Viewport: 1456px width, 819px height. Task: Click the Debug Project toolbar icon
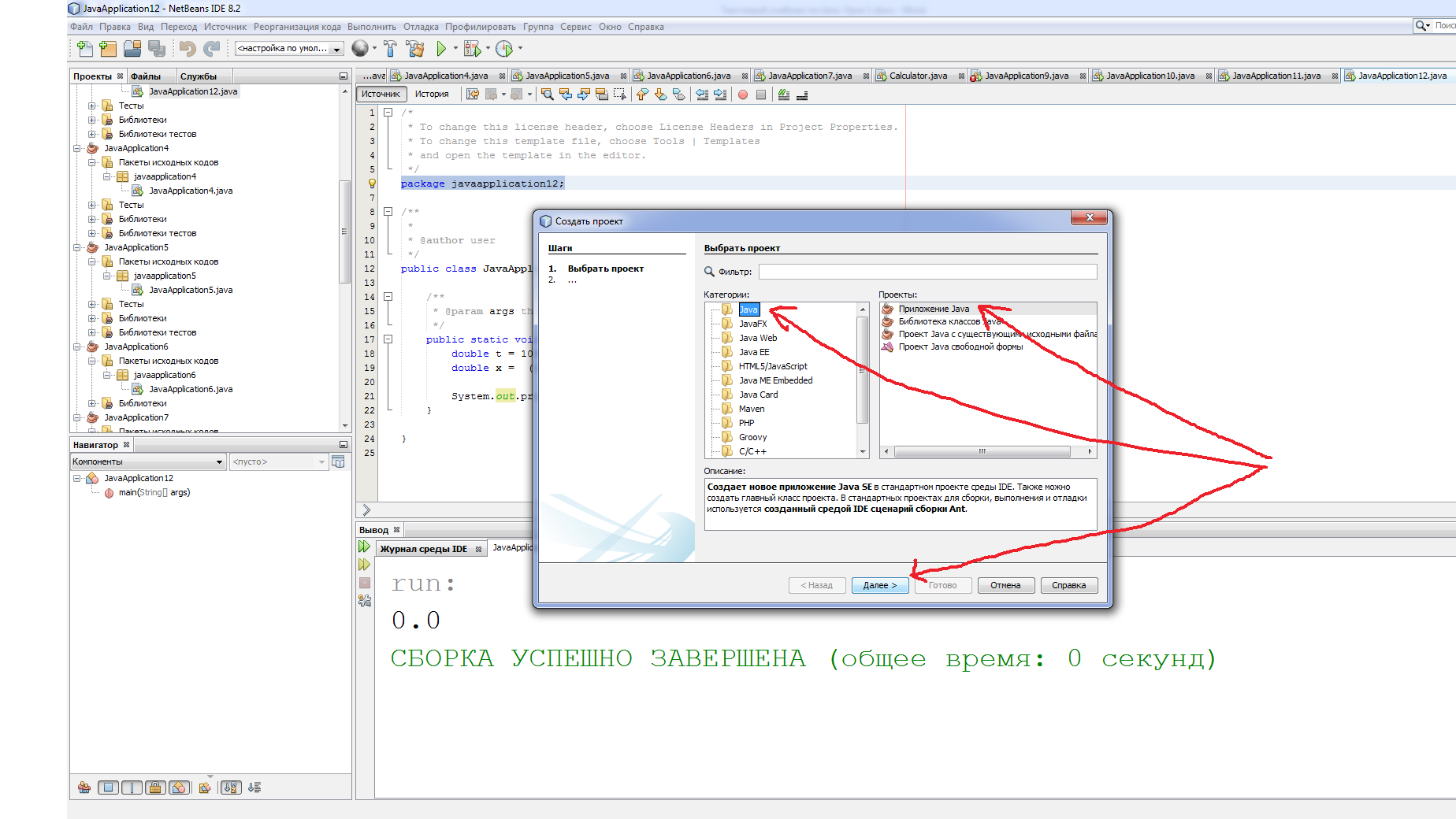click(472, 49)
